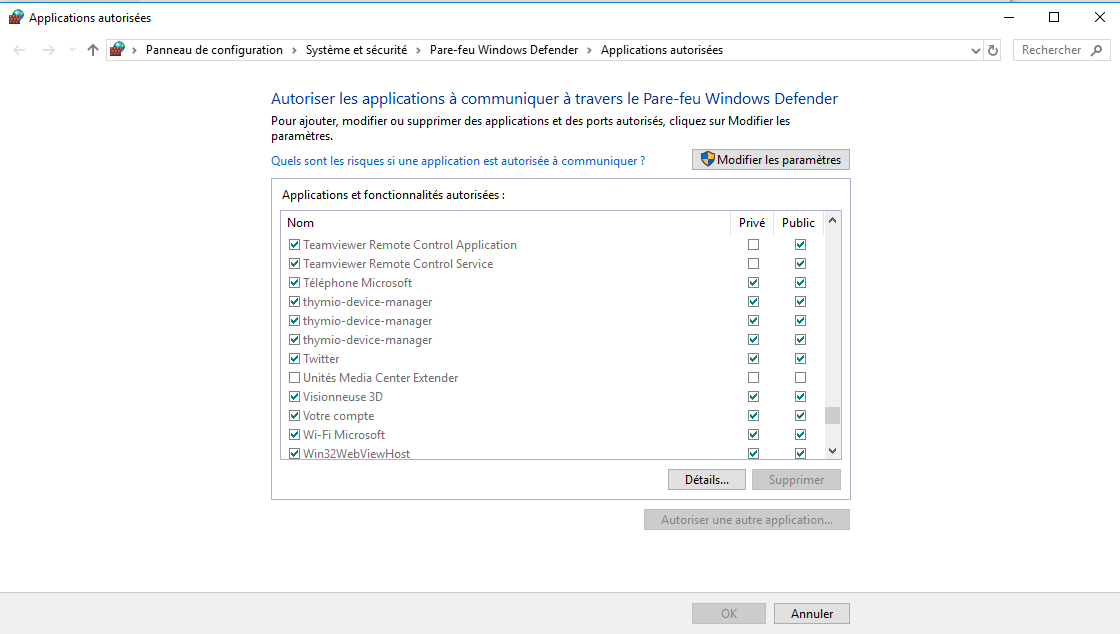Refresh the address bar view
Screen dimensions: 1120x634
tap(993, 50)
